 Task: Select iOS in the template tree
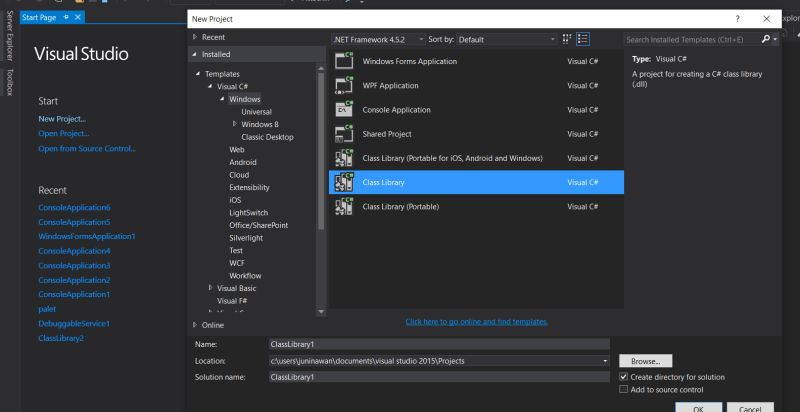tap(235, 200)
